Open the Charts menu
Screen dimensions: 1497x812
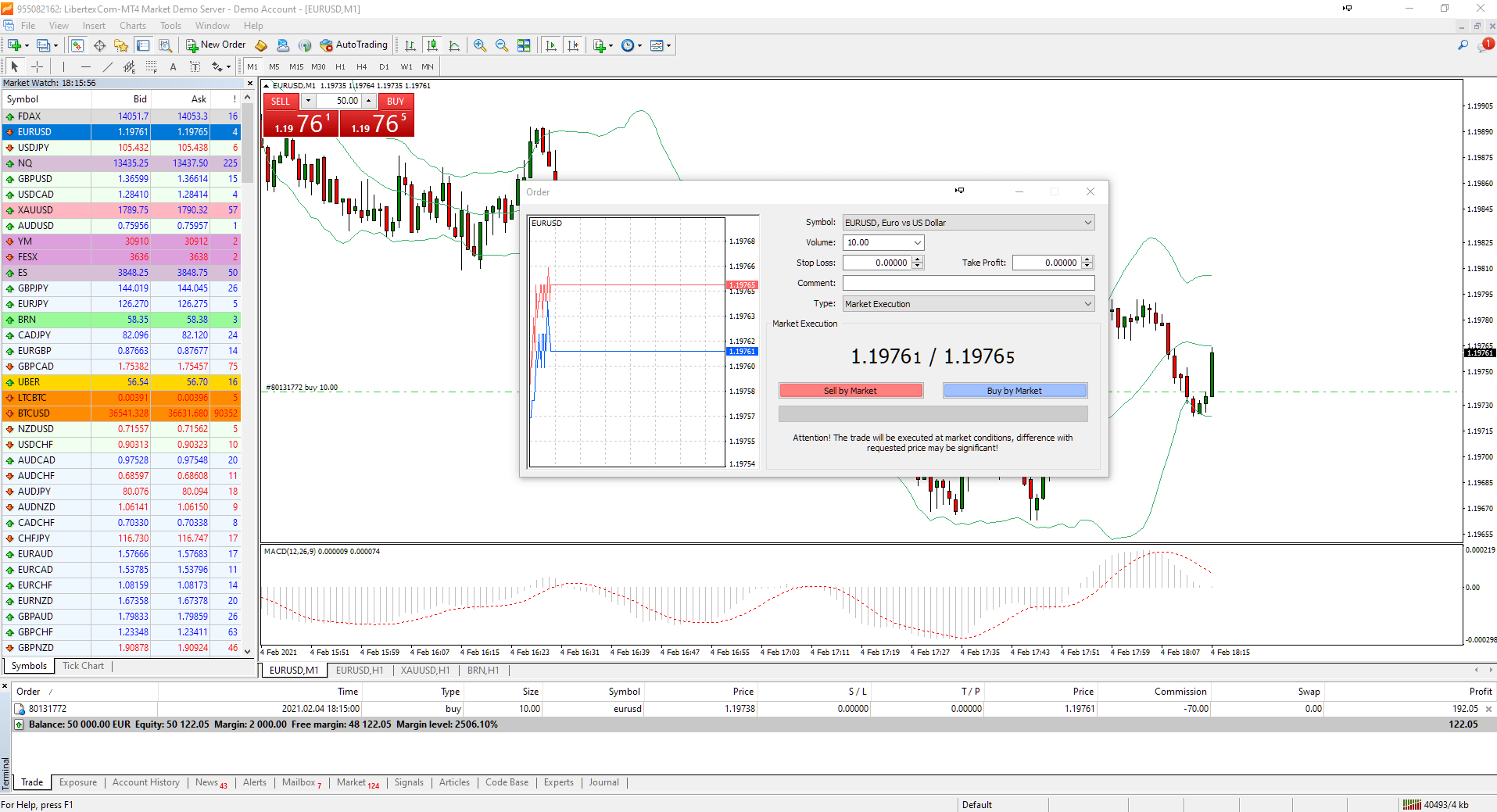[x=132, y=25]
